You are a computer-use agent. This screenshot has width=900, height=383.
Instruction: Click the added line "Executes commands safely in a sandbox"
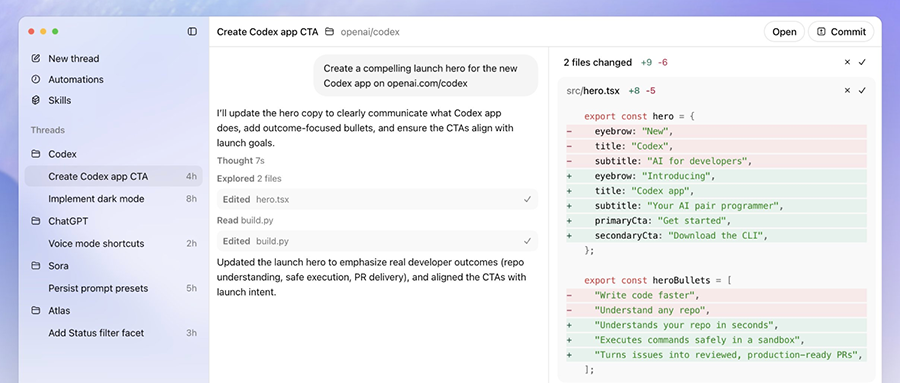point(716,340)
